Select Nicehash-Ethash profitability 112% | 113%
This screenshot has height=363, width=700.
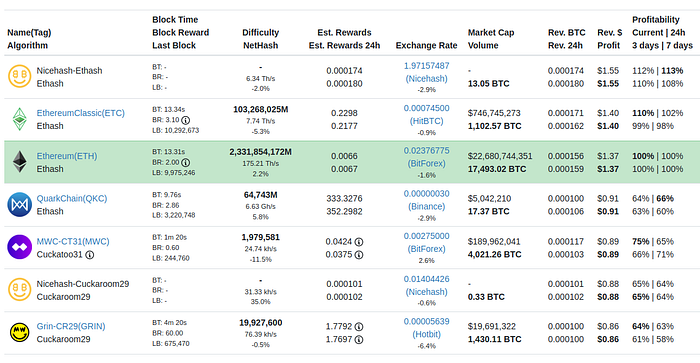click(657, 71)
